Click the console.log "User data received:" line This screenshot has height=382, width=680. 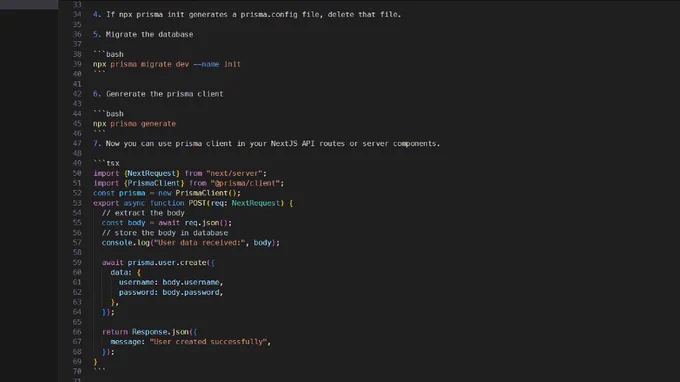191,243
